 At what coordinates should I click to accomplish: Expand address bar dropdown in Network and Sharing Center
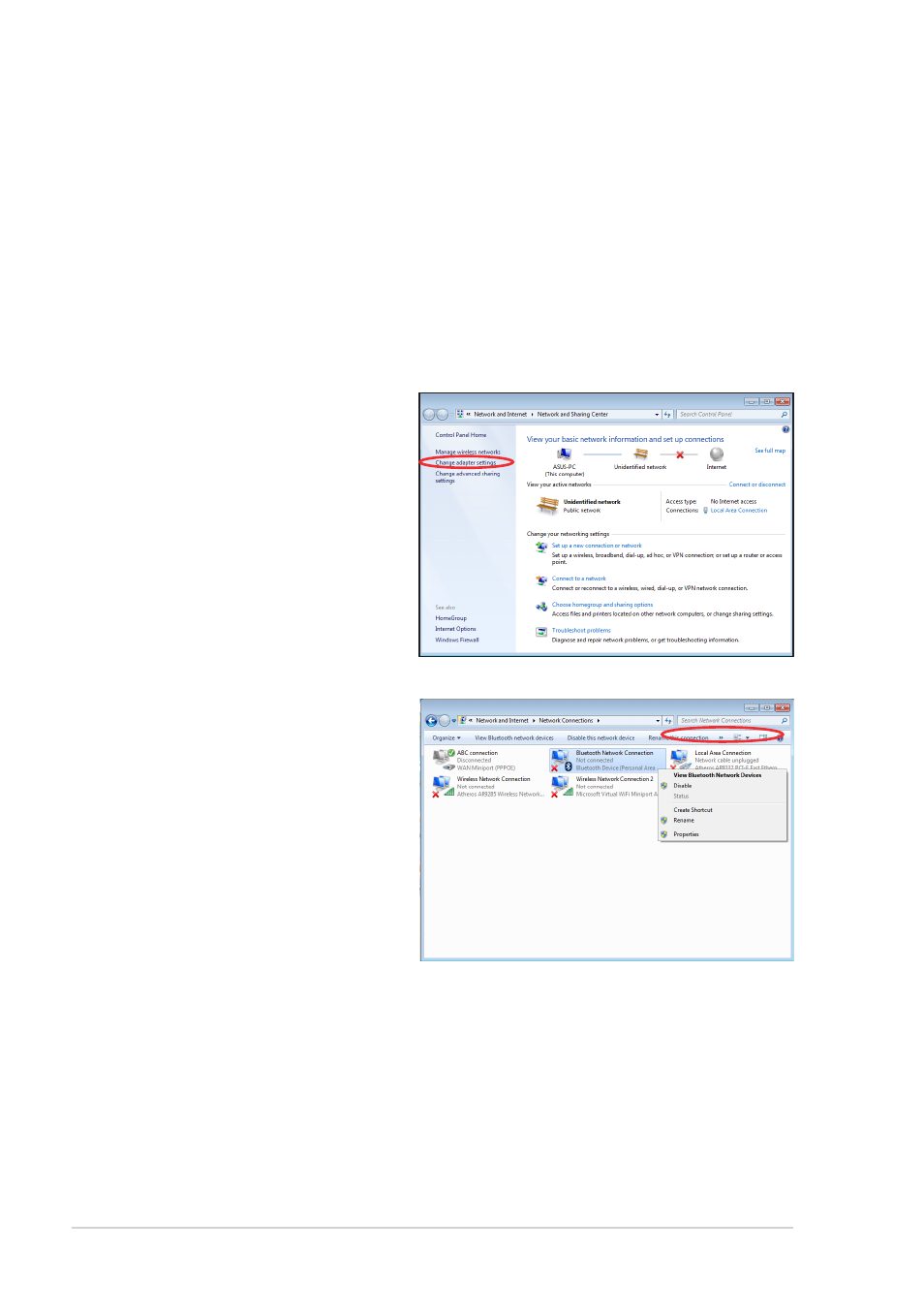coord(657,415)
